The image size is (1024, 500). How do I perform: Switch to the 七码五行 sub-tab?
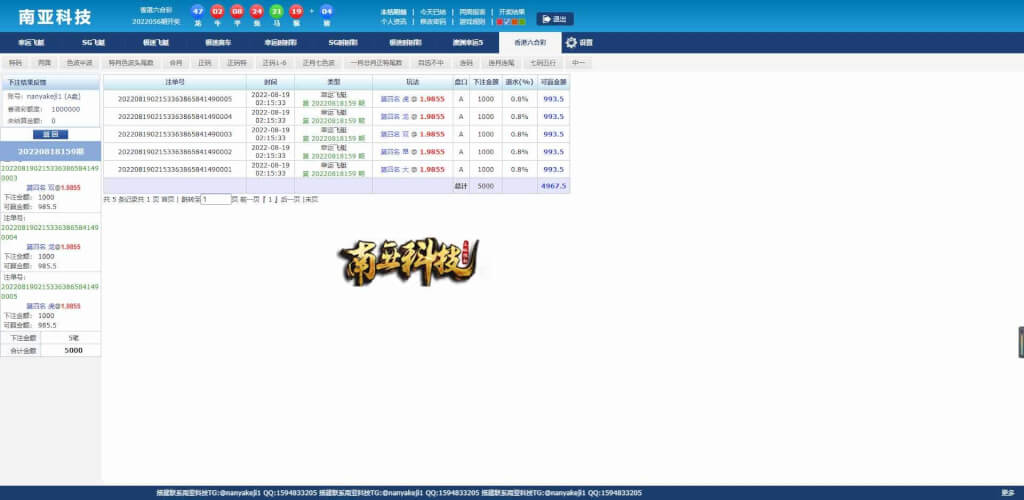tap(543, 63)
